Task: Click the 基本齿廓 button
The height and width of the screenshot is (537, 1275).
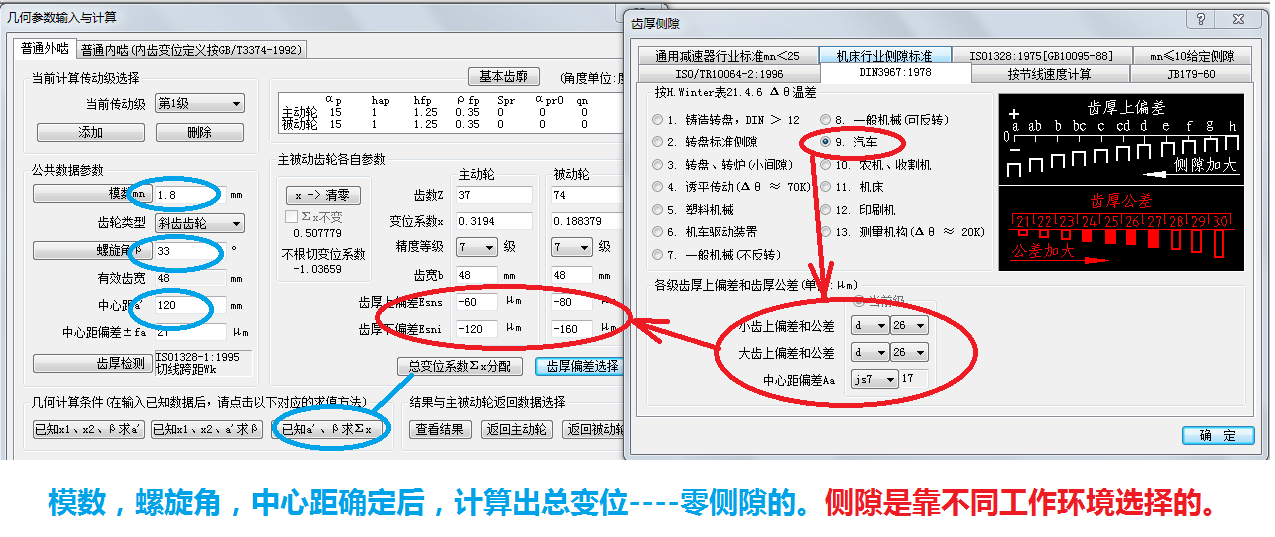Action: pos(504,77)
